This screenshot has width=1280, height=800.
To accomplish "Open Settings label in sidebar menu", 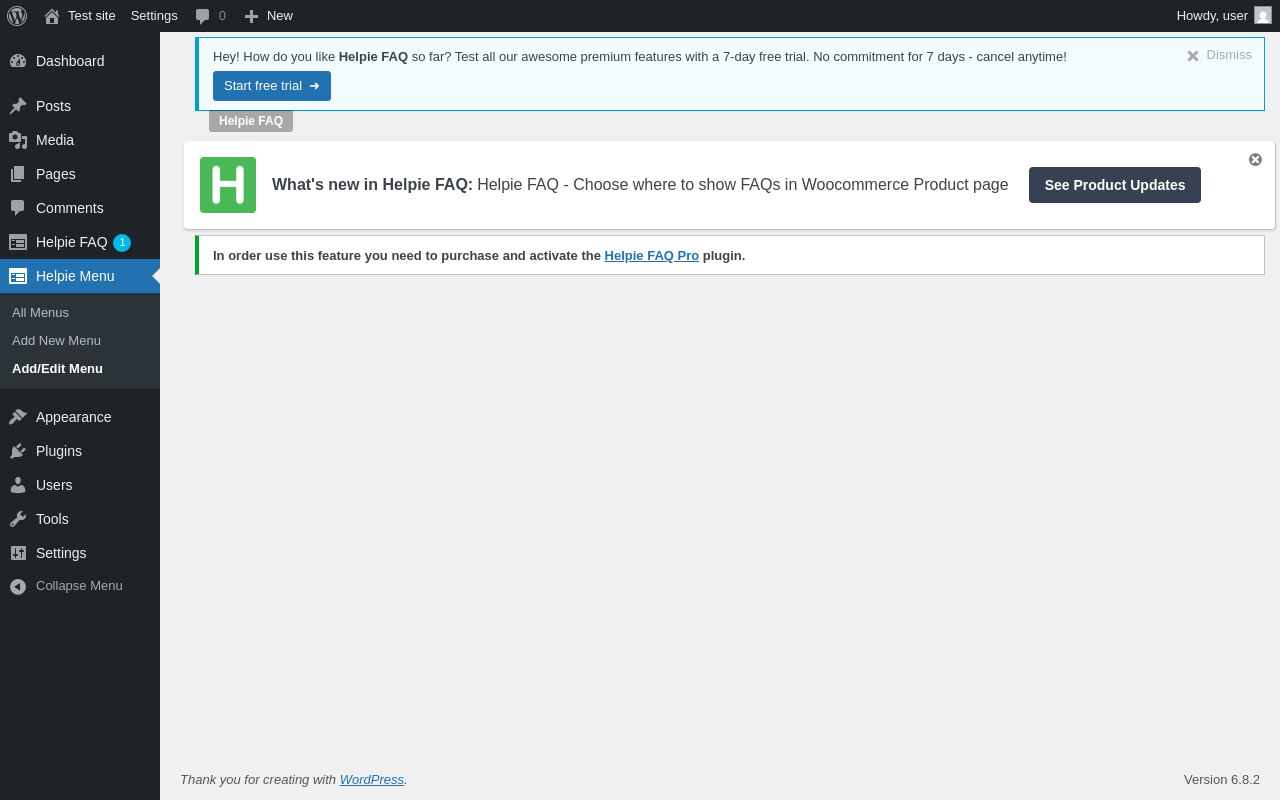I will [x=61, y=553].
